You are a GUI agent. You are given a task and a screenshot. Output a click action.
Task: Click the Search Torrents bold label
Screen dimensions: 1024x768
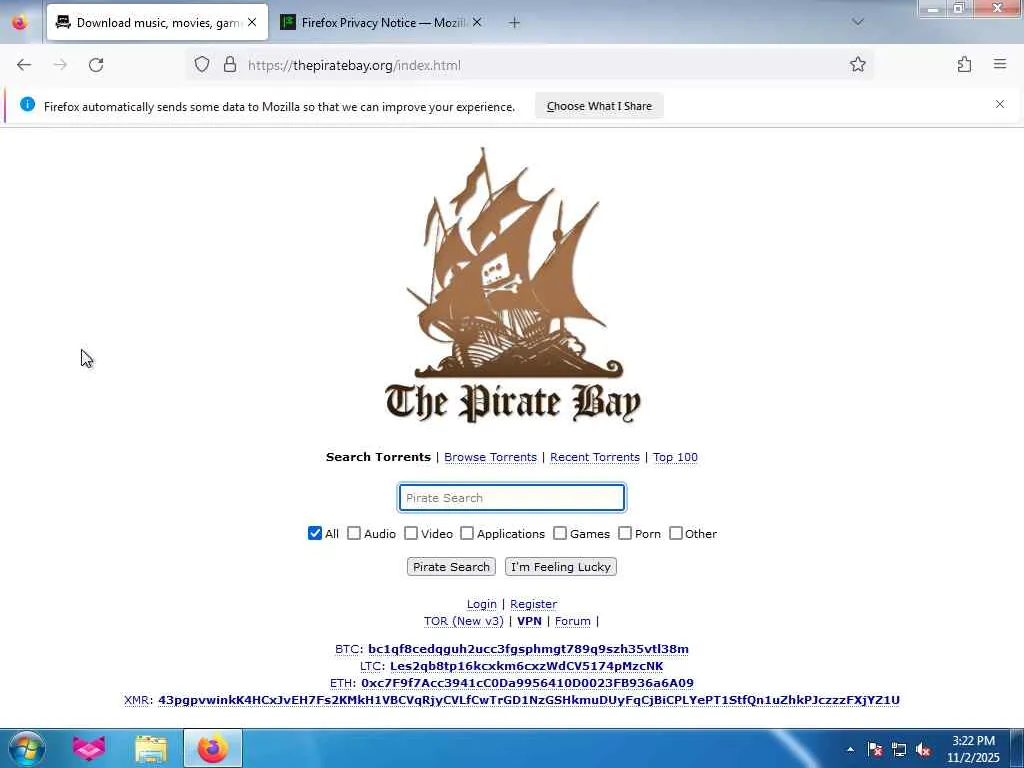(378, 457)
